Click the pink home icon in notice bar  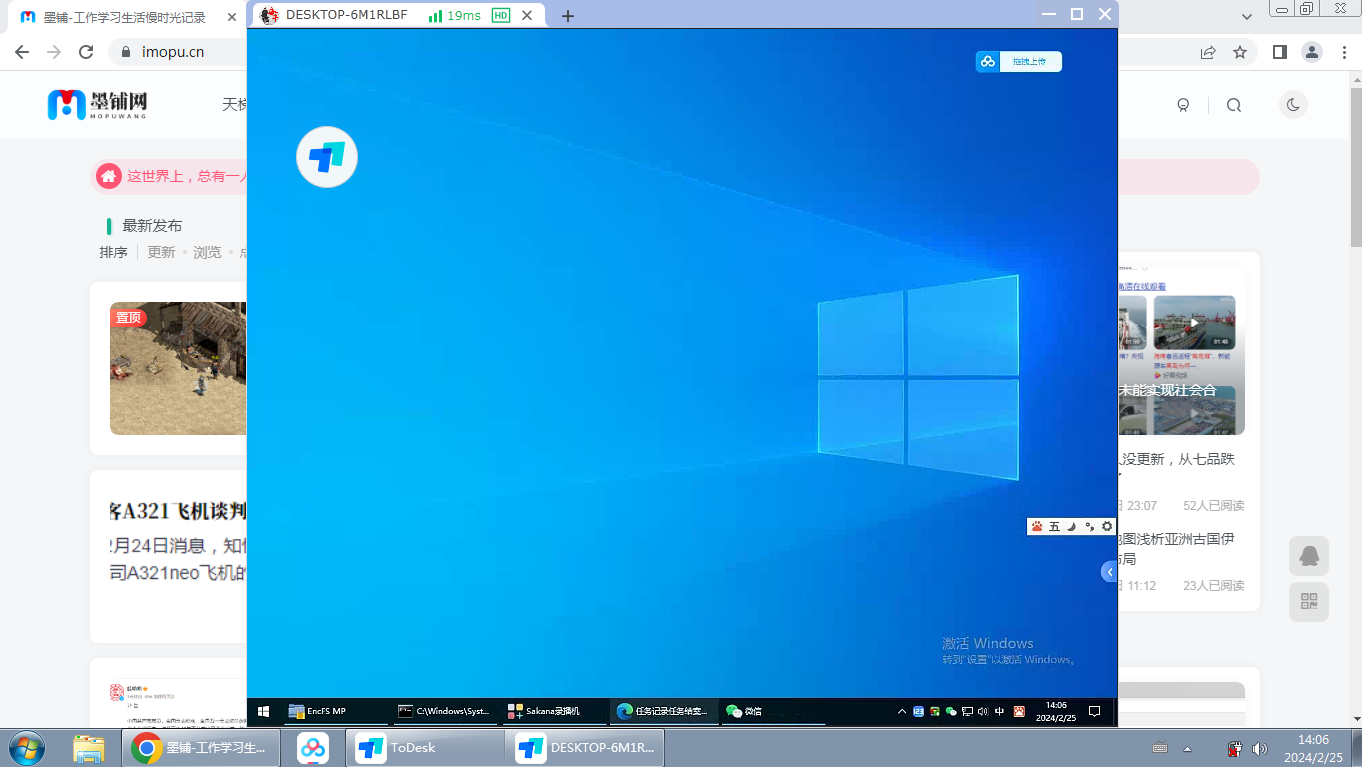point(109,176)
